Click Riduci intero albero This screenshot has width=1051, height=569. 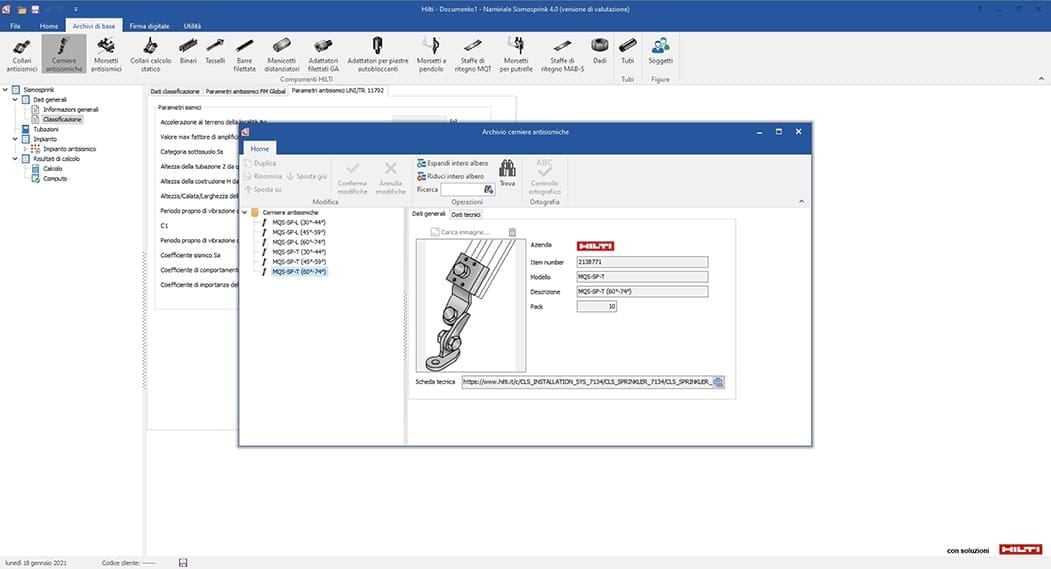click(450, 176)
